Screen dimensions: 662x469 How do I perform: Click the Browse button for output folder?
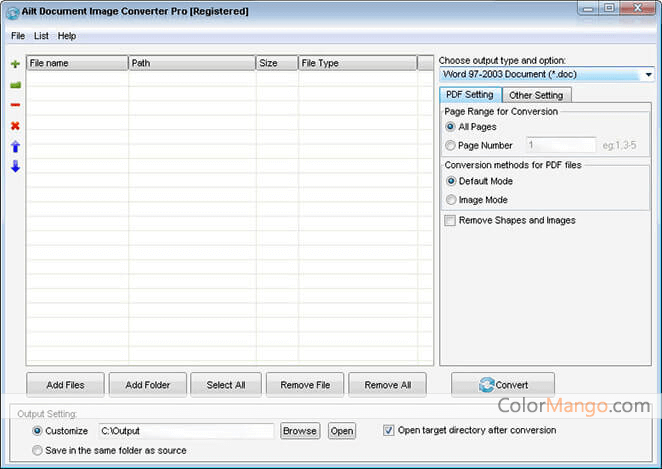click(x=300, y=431)
